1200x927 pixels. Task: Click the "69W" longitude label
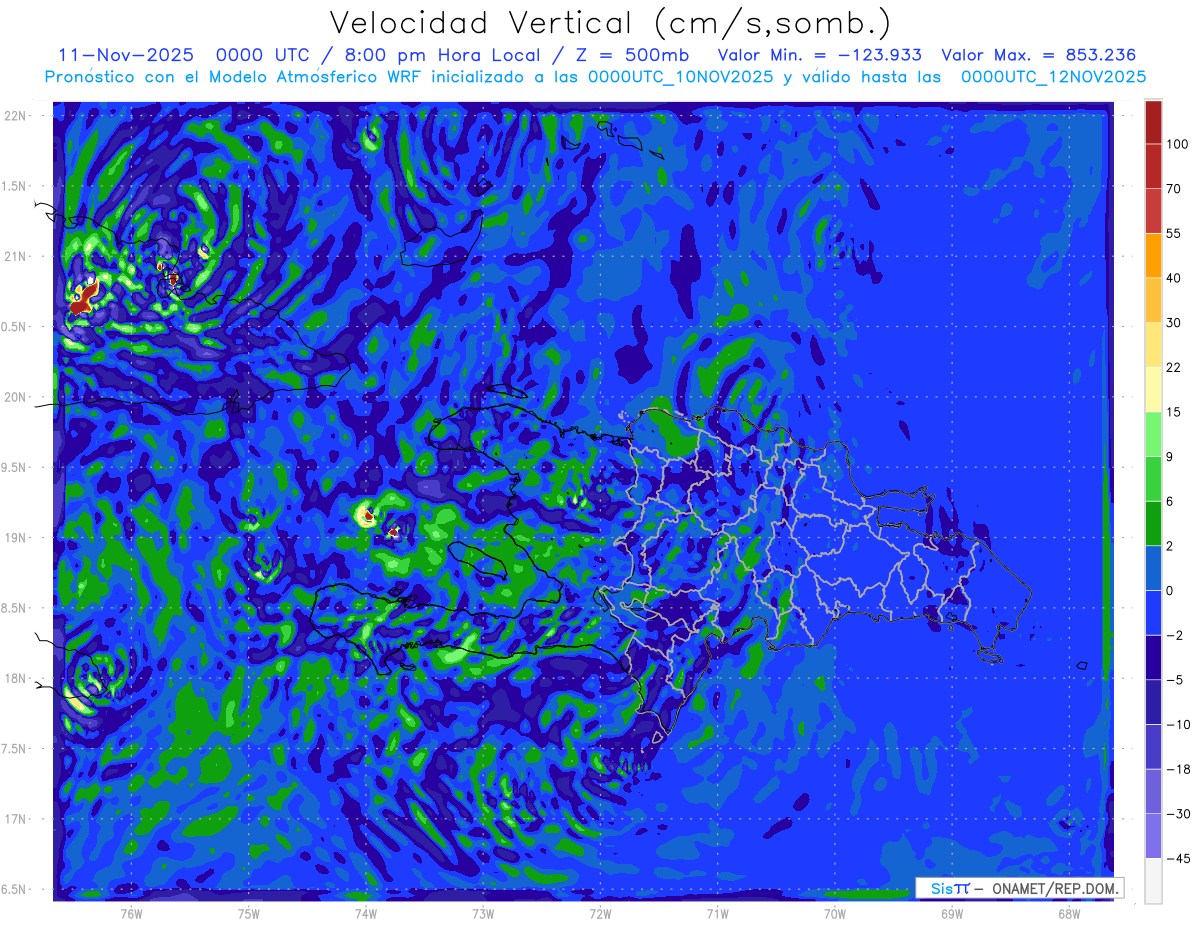click(952, 914)
